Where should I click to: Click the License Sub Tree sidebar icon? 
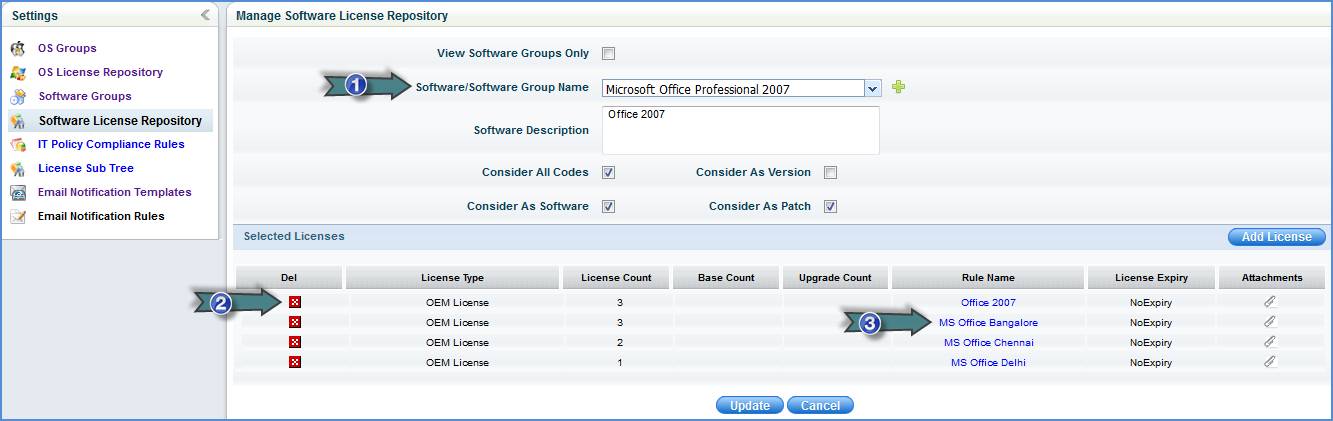(x=17, y=168)
